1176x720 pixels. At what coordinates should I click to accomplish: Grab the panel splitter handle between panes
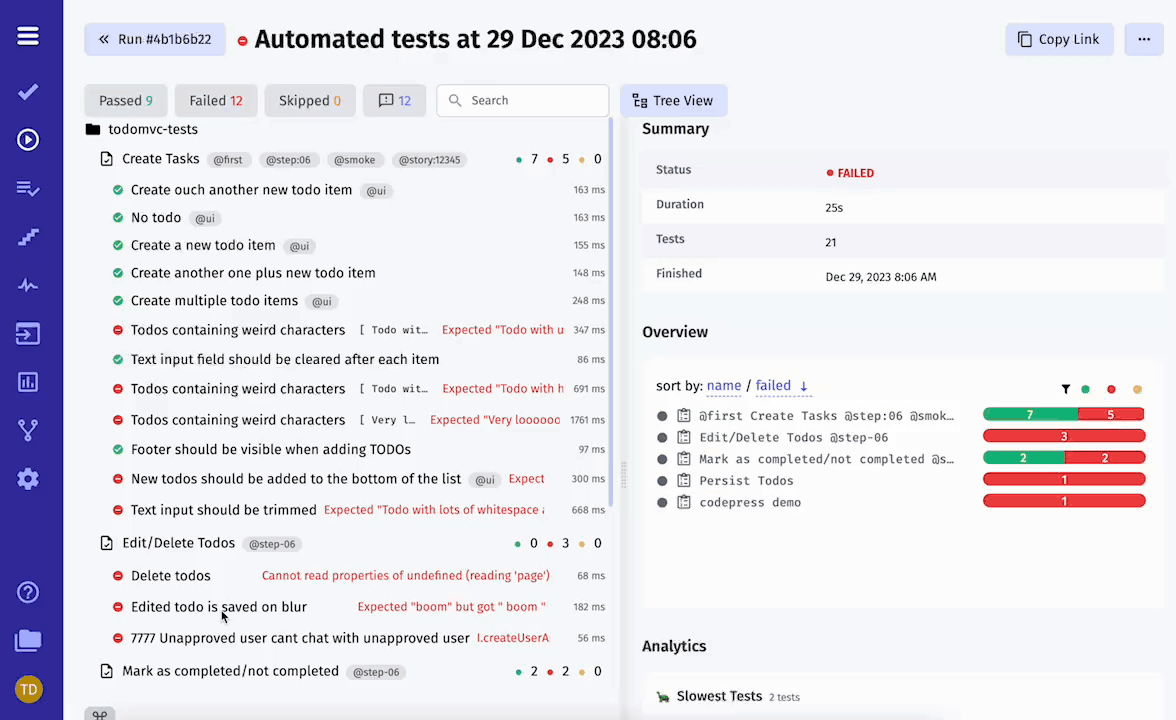click(623, 474)
